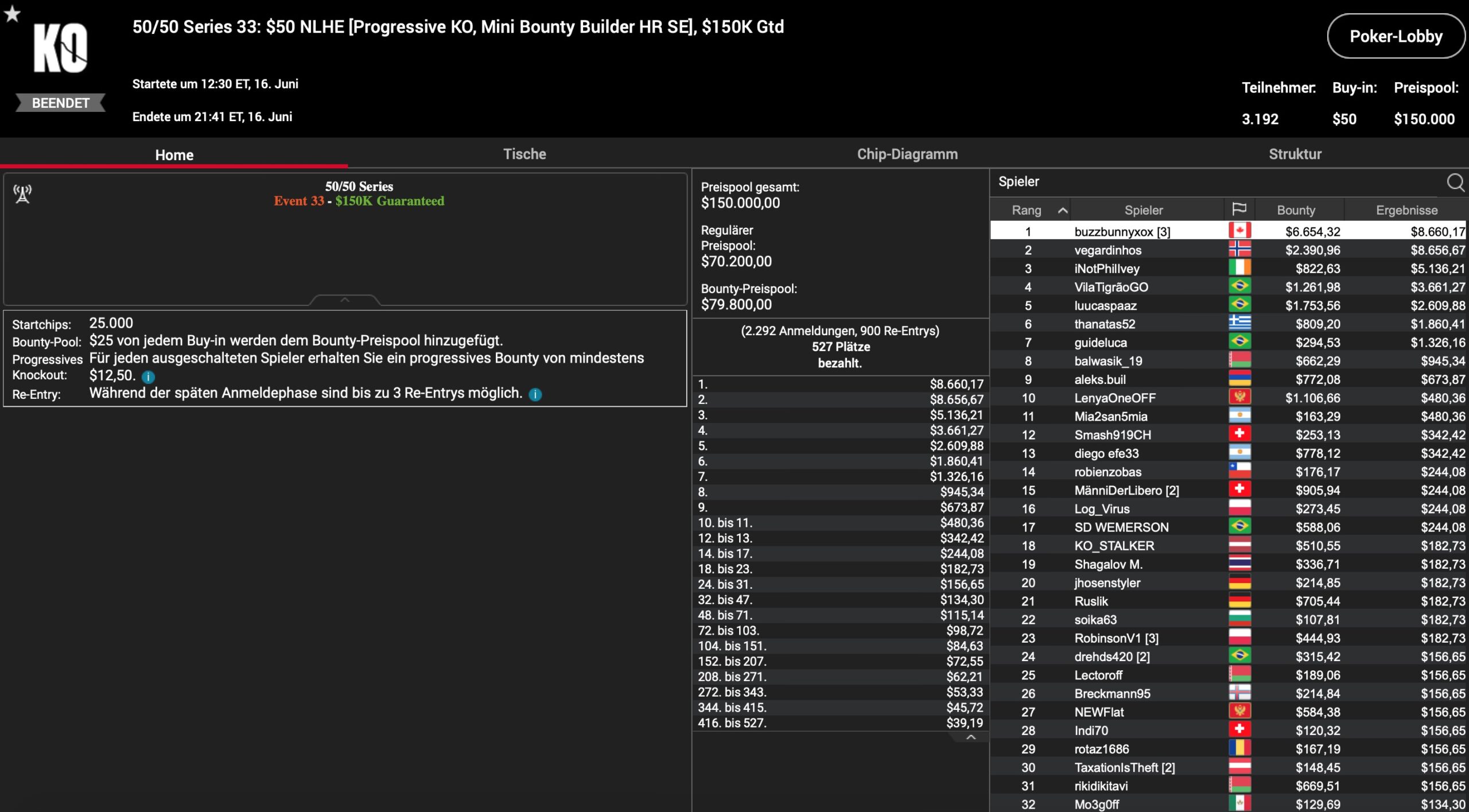Open the Struktur tab
This screenshot has width=1469, height=812.
pyautogui.click(x=1295, y=154)
